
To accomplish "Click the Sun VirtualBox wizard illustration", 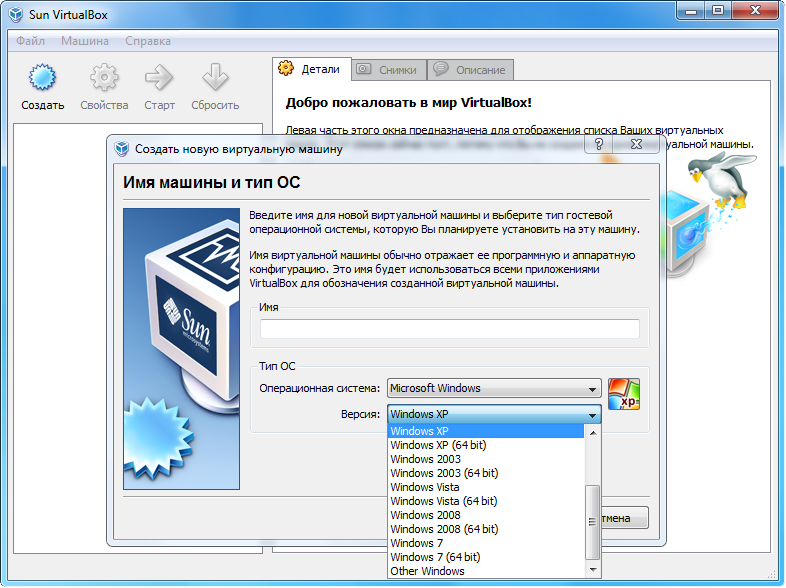I will 181,349.
